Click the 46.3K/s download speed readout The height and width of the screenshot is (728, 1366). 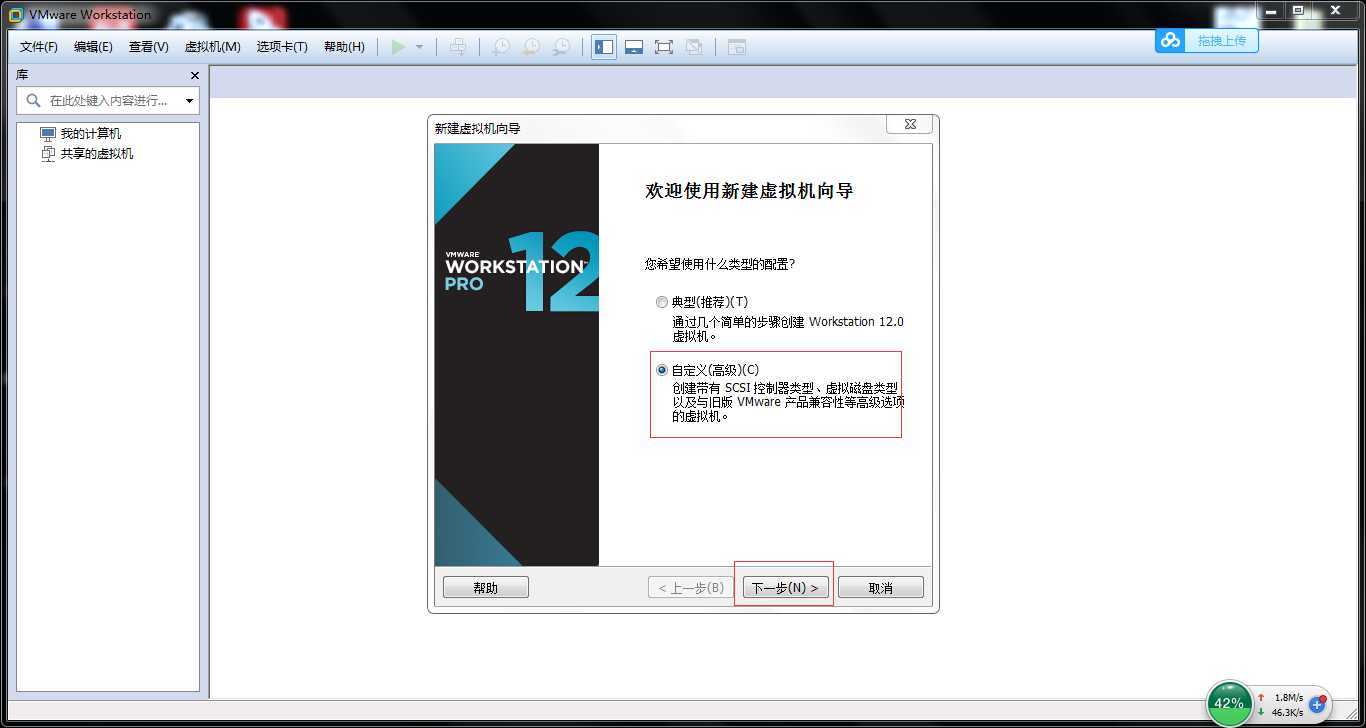[1288, 712]
